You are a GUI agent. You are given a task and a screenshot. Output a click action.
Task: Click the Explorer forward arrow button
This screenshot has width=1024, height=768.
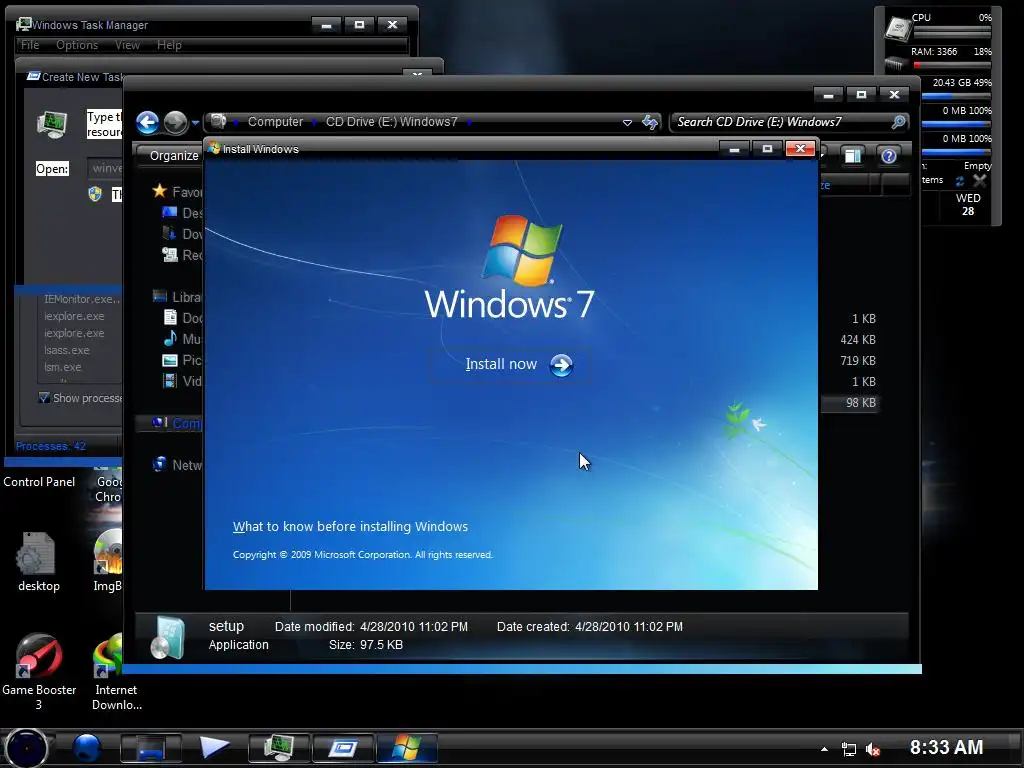(175, 122)
